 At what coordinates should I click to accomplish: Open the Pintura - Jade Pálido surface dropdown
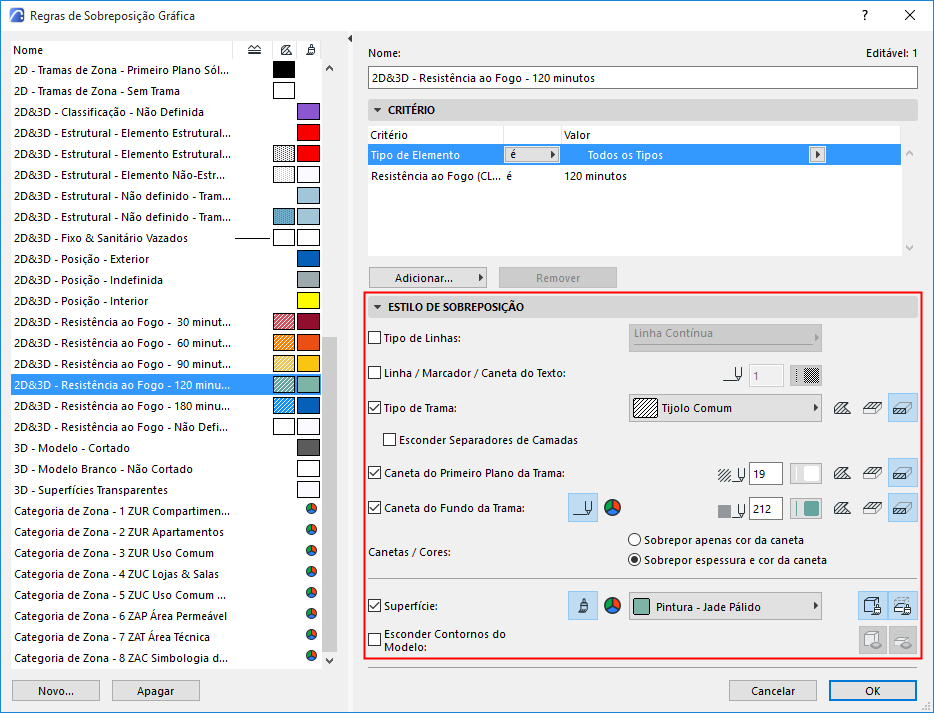725,607
